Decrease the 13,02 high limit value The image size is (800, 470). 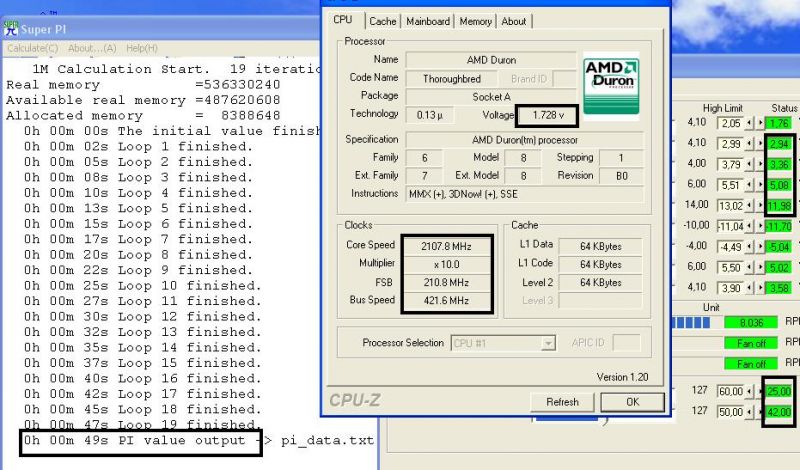click(748, 206)
